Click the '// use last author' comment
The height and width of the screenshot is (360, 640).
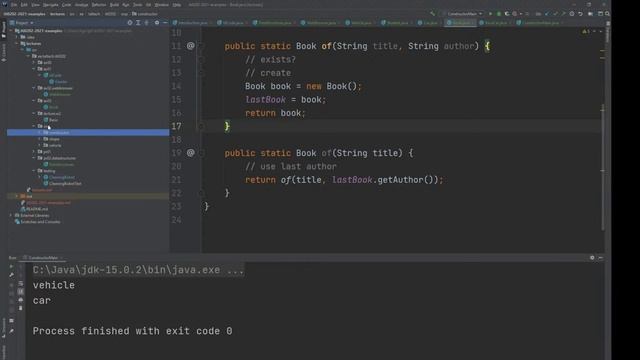click(x=291, y=167)
